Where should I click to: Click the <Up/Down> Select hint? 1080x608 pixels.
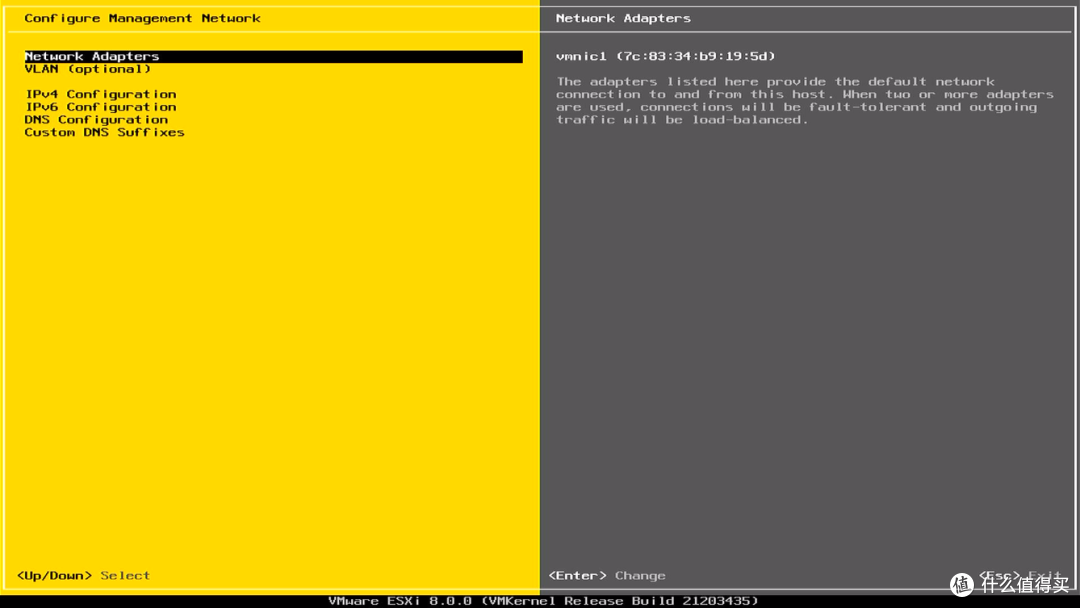[x=83, y=576]
